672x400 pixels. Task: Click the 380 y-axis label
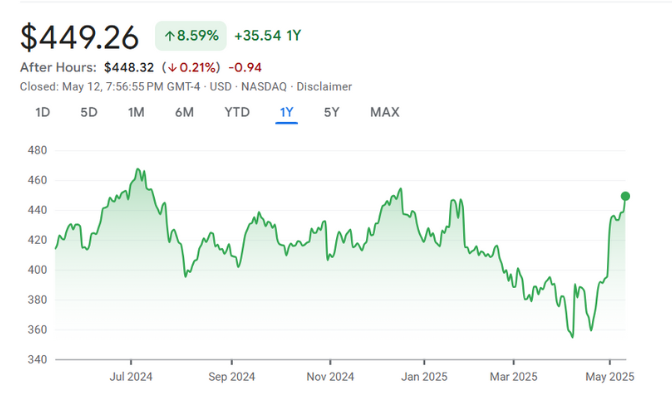point(37,300)
